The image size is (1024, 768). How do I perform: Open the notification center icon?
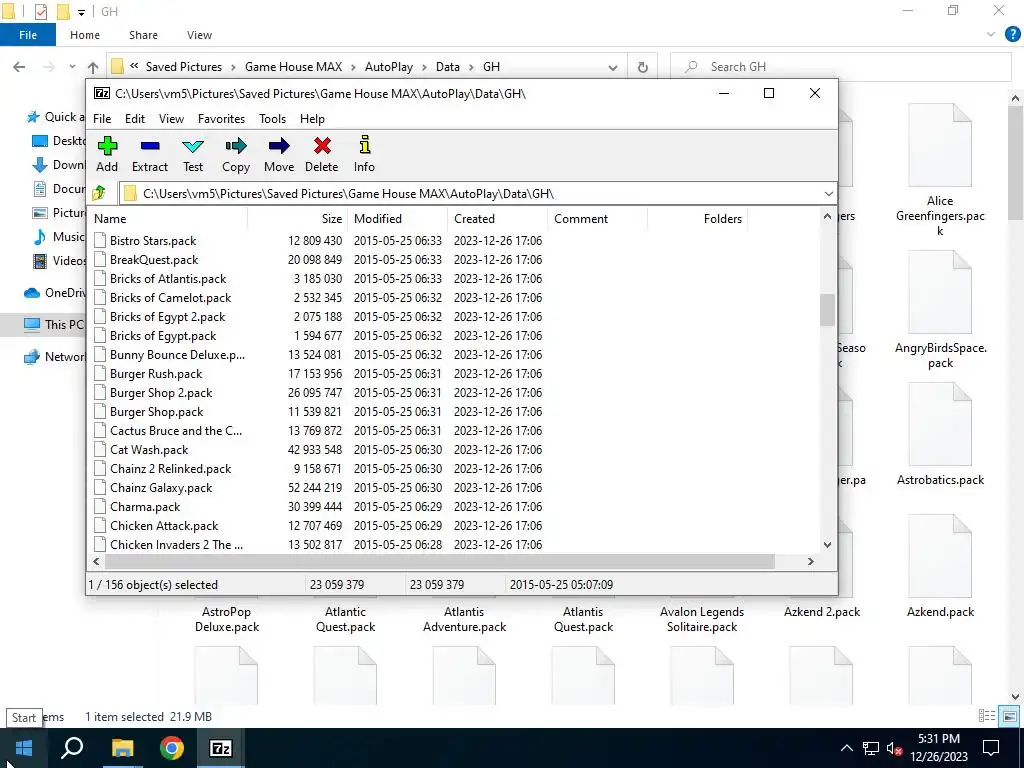[x=991, y=748]
